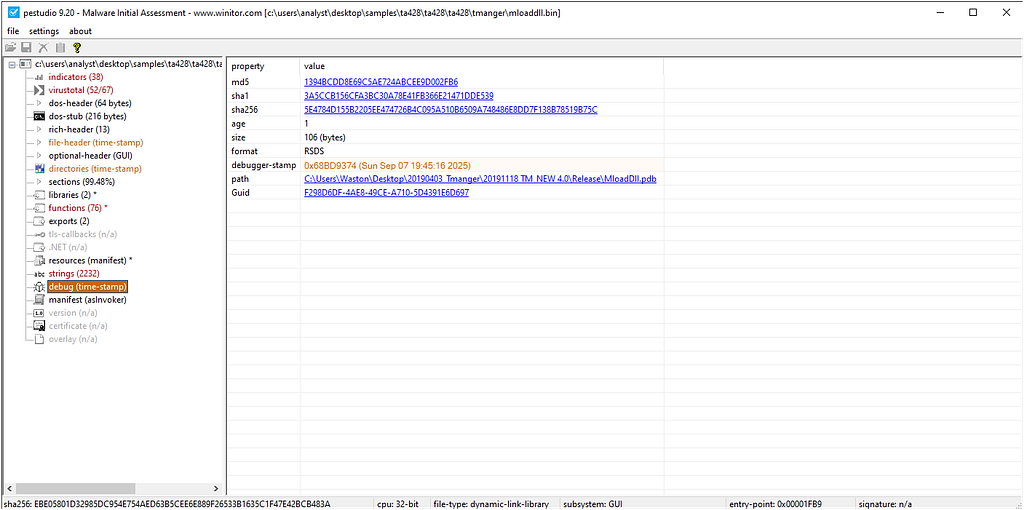Click the tree horizontal scrollbar left arrow
1024x510 pixels.
pyautogui.click(x=8, y=488)
